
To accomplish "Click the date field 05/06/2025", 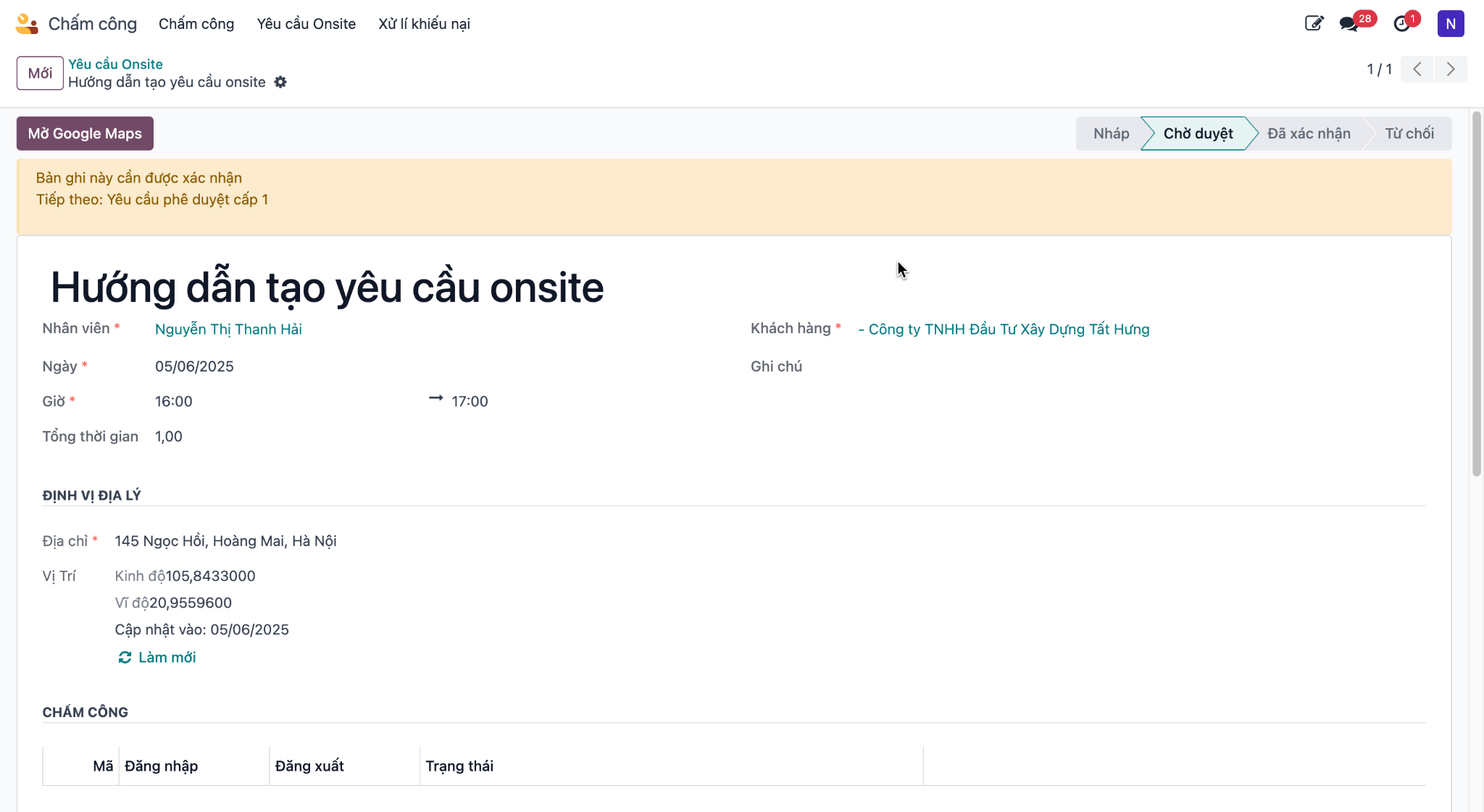I will click(x=194, y=367).
